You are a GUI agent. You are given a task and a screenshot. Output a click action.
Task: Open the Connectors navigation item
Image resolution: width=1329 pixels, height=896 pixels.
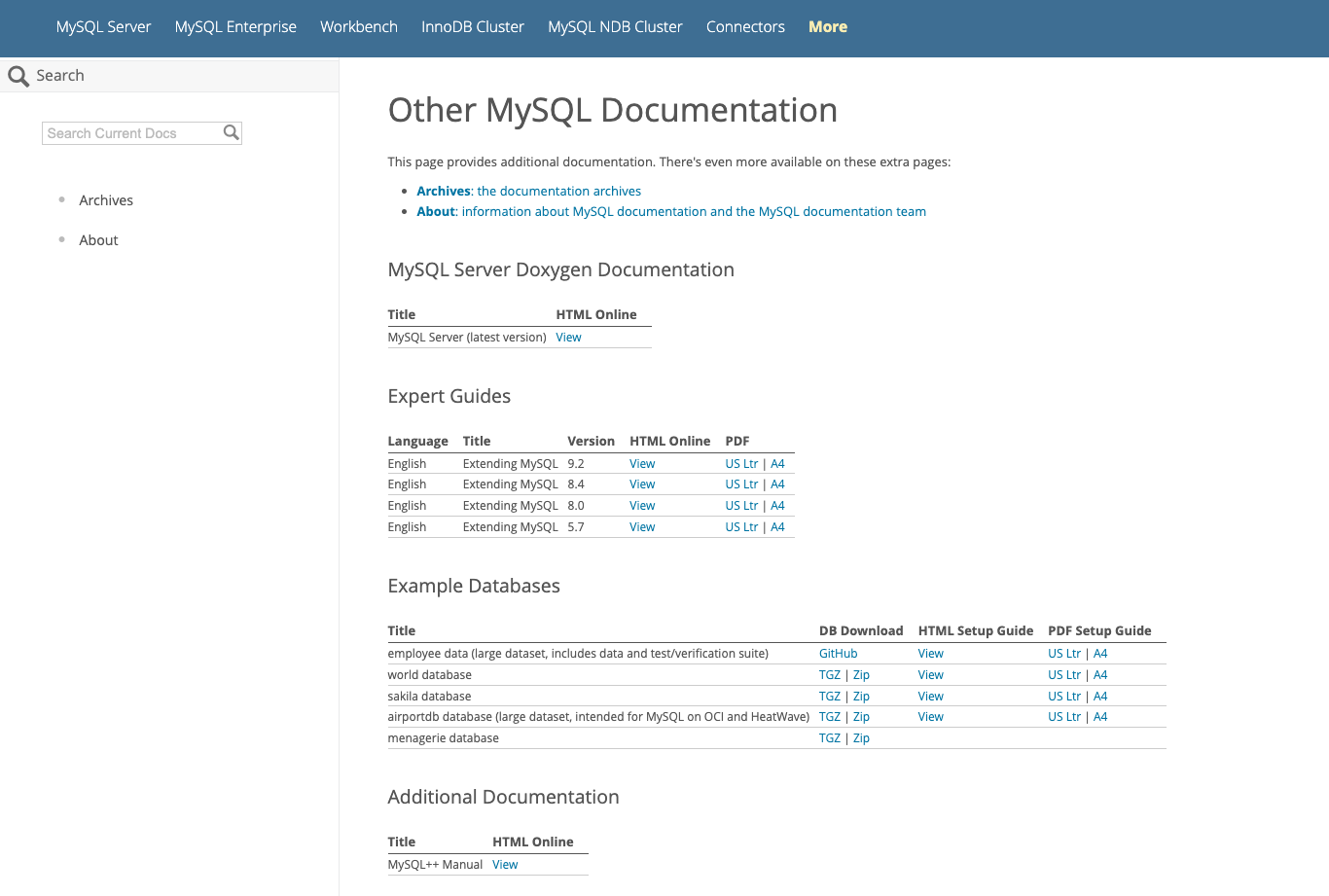coord(744,27)
